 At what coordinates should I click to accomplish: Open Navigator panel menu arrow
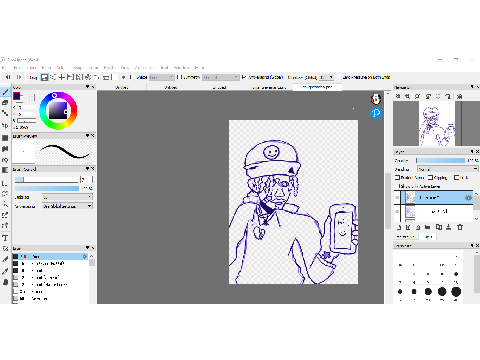[x=472, y=87]
